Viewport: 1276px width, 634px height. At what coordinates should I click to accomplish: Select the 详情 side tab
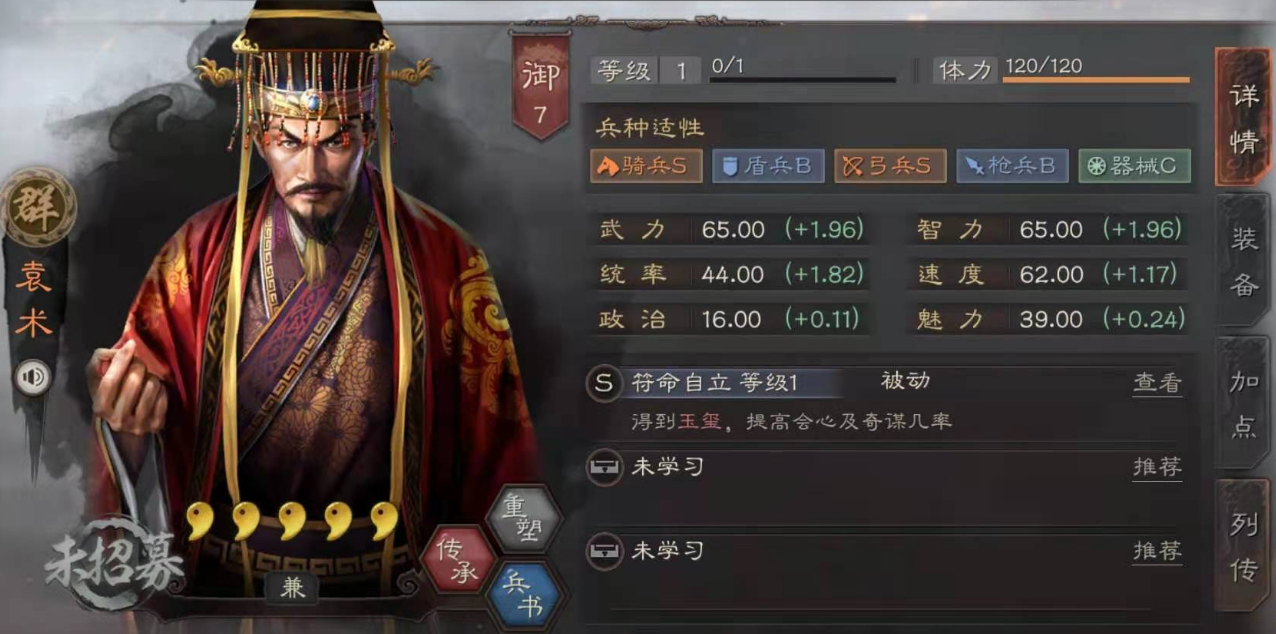pyautogui.click(x=1243, y=117)
